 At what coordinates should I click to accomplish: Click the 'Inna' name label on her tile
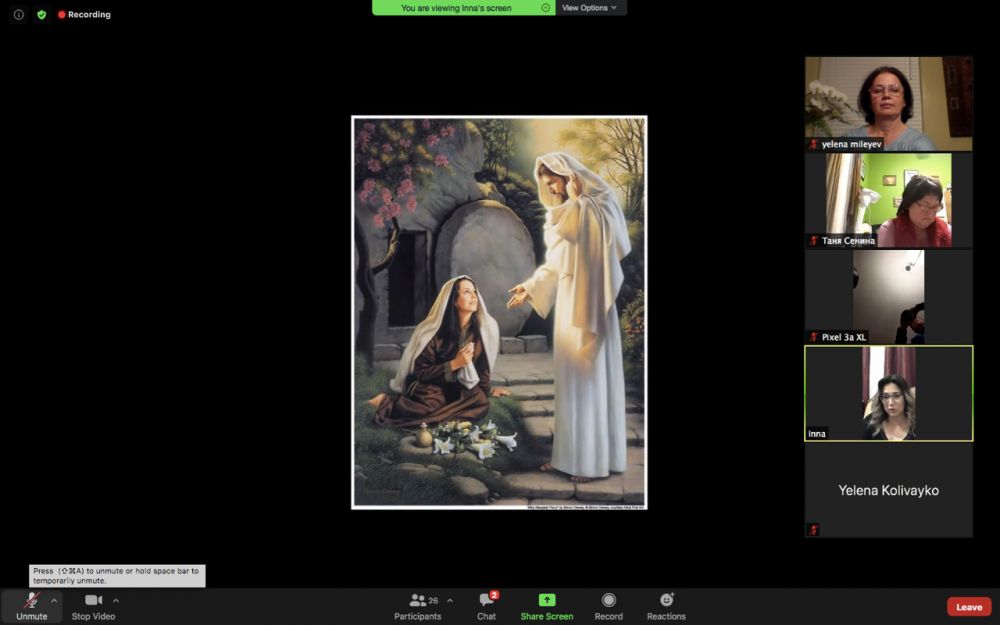(816, 434)
